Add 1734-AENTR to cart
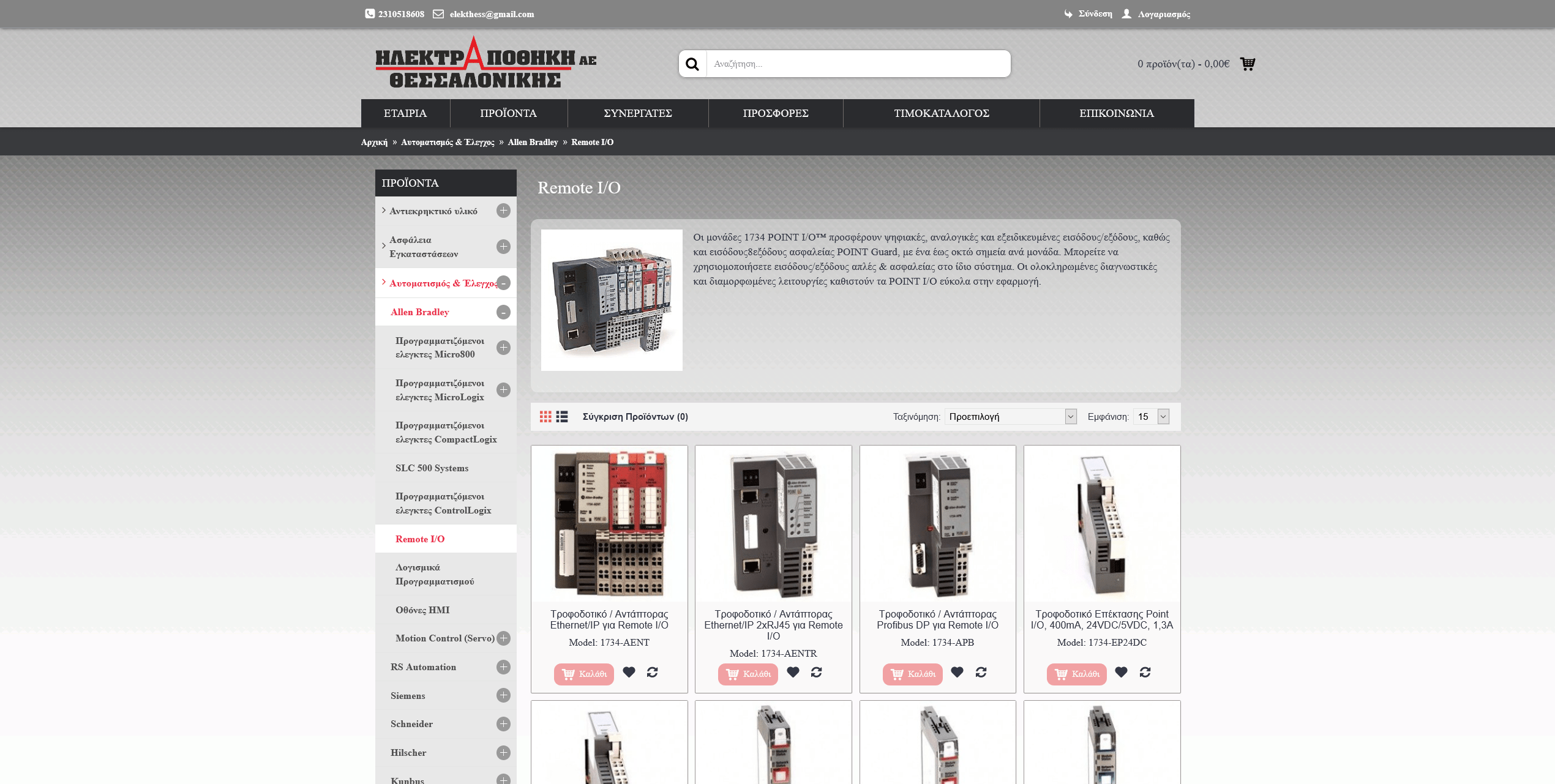The image size is (1555, 784). tap(748, 674)
